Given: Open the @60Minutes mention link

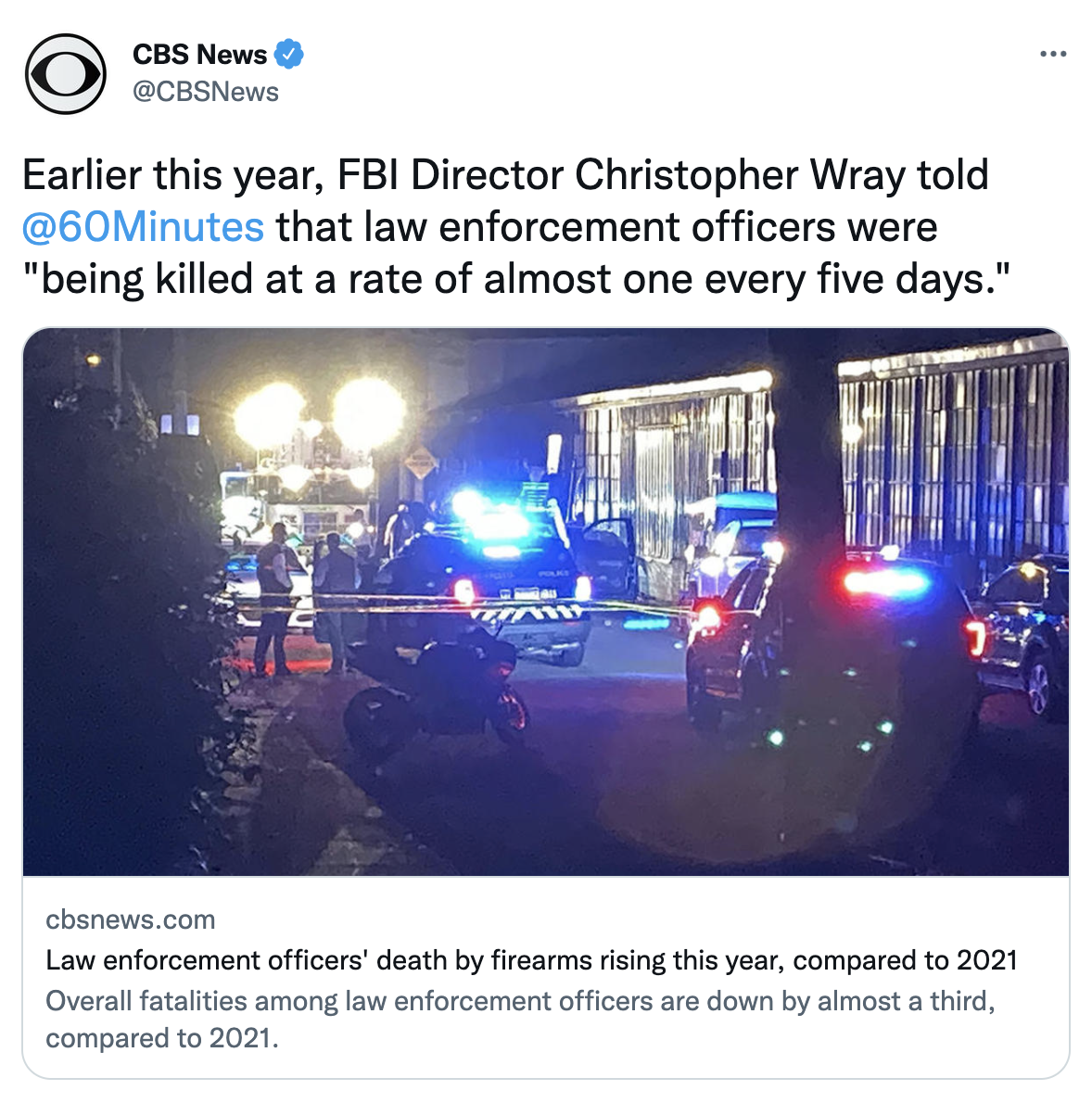Looking at the screenshot, I should (x=144, y=227).
